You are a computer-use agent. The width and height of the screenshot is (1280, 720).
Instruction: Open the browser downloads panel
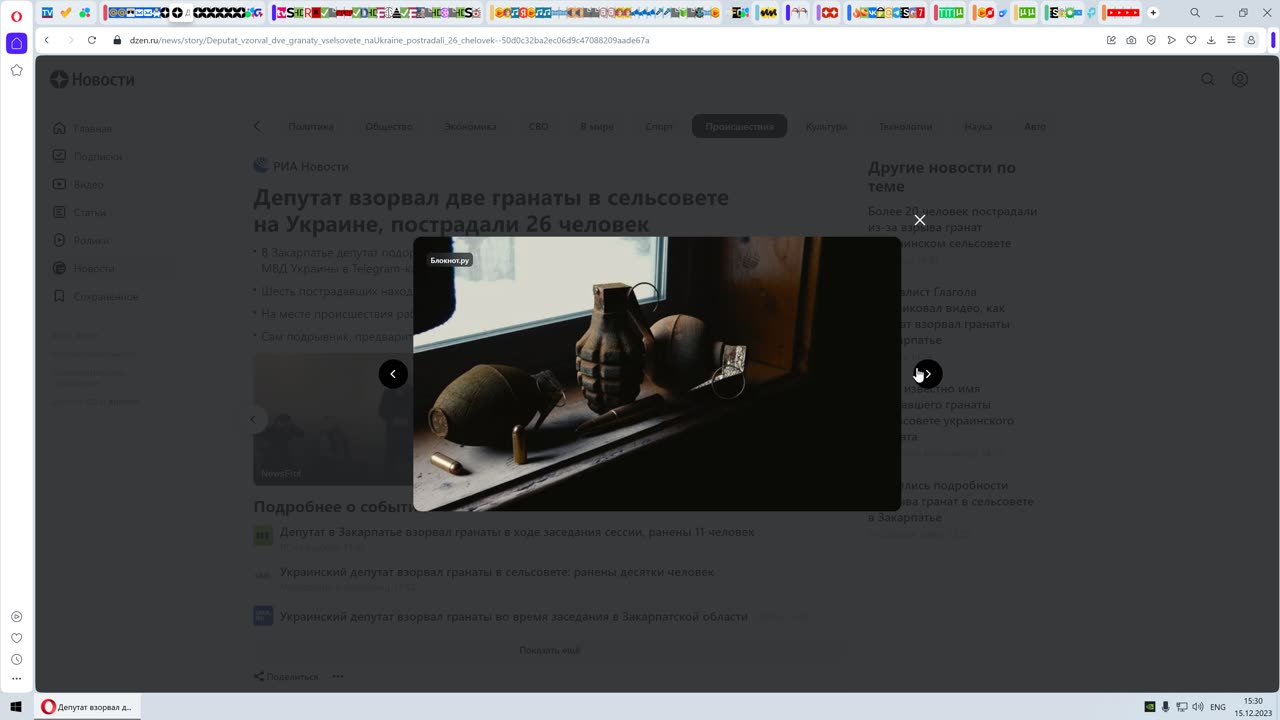coord(1211,40)
